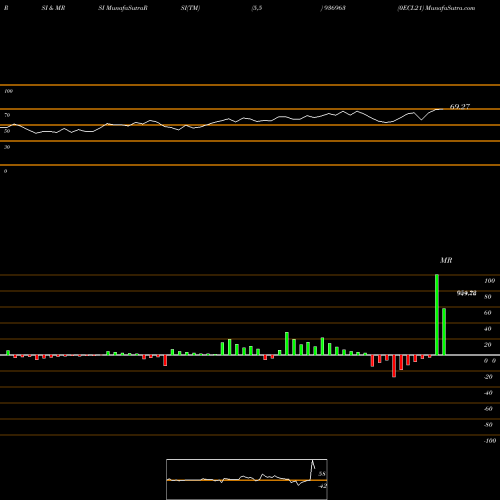Click the RSI axis label 70

click(x=7, y=115)
